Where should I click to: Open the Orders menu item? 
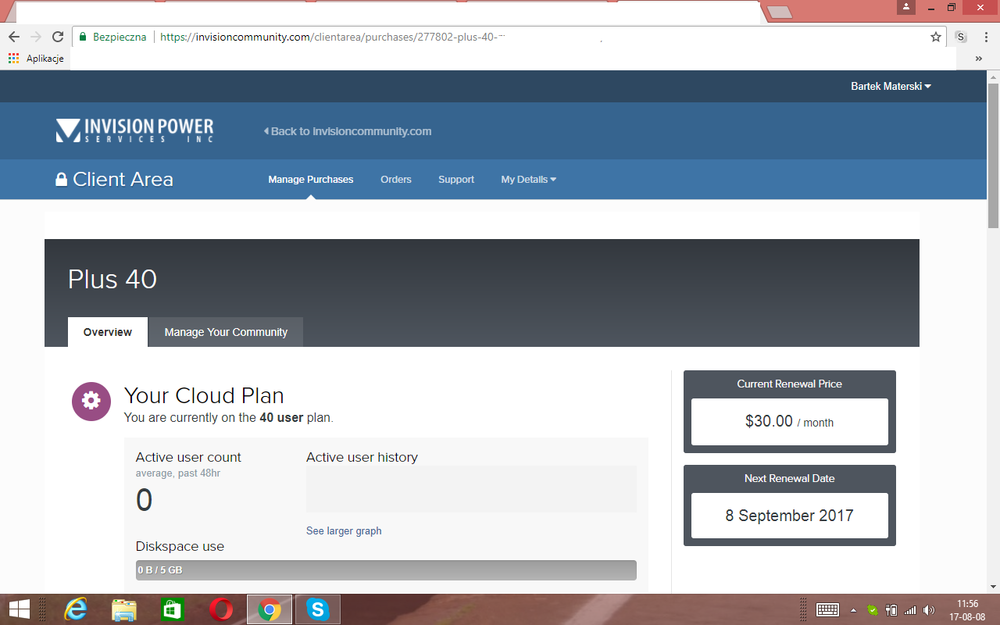396,180
